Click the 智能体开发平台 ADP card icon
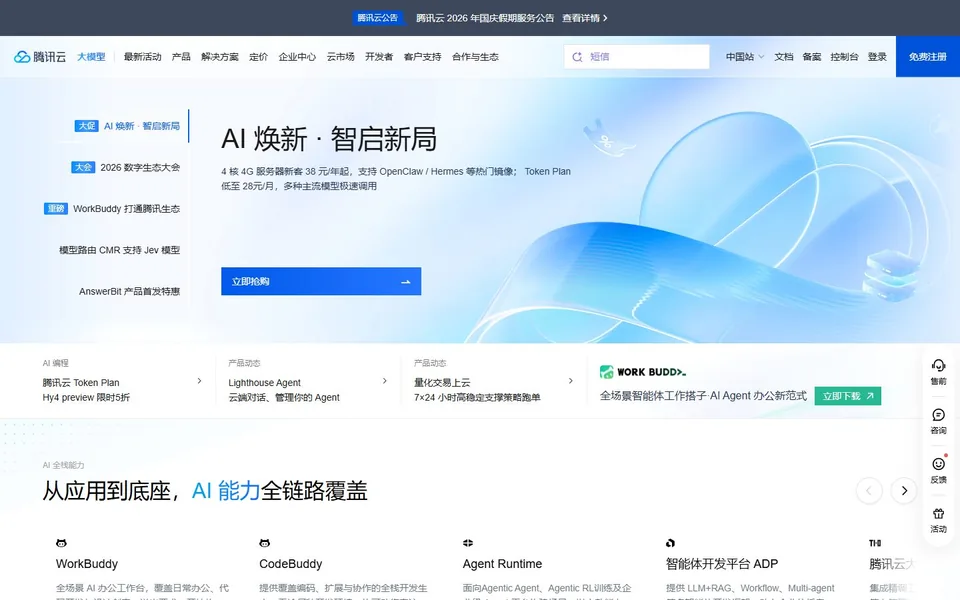The image size is (960, 600). pyautogui.click(x=670, y=543)
